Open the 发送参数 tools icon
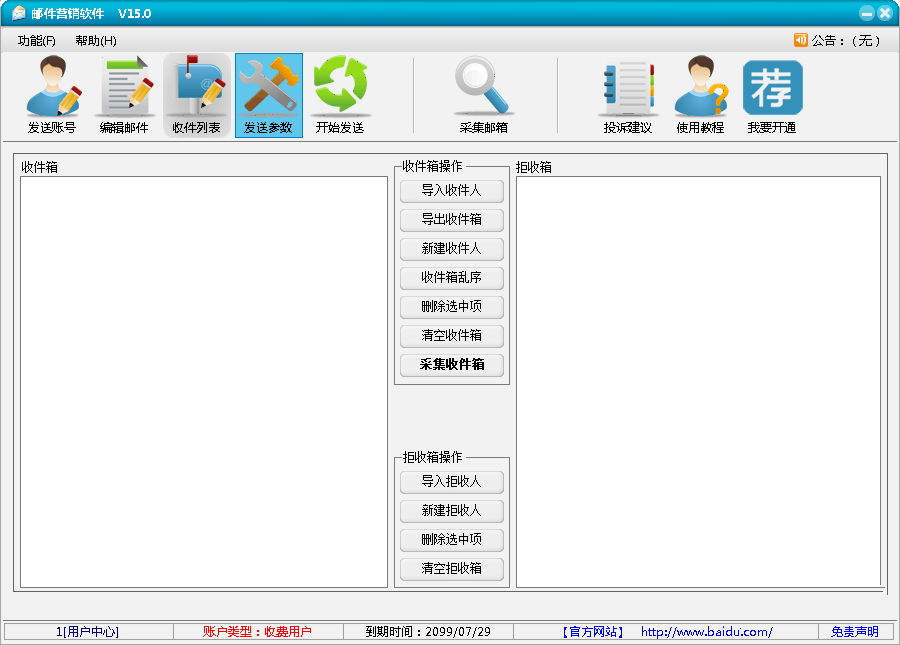Viewport: 900px width, 645px height. (x=269, y=95)
